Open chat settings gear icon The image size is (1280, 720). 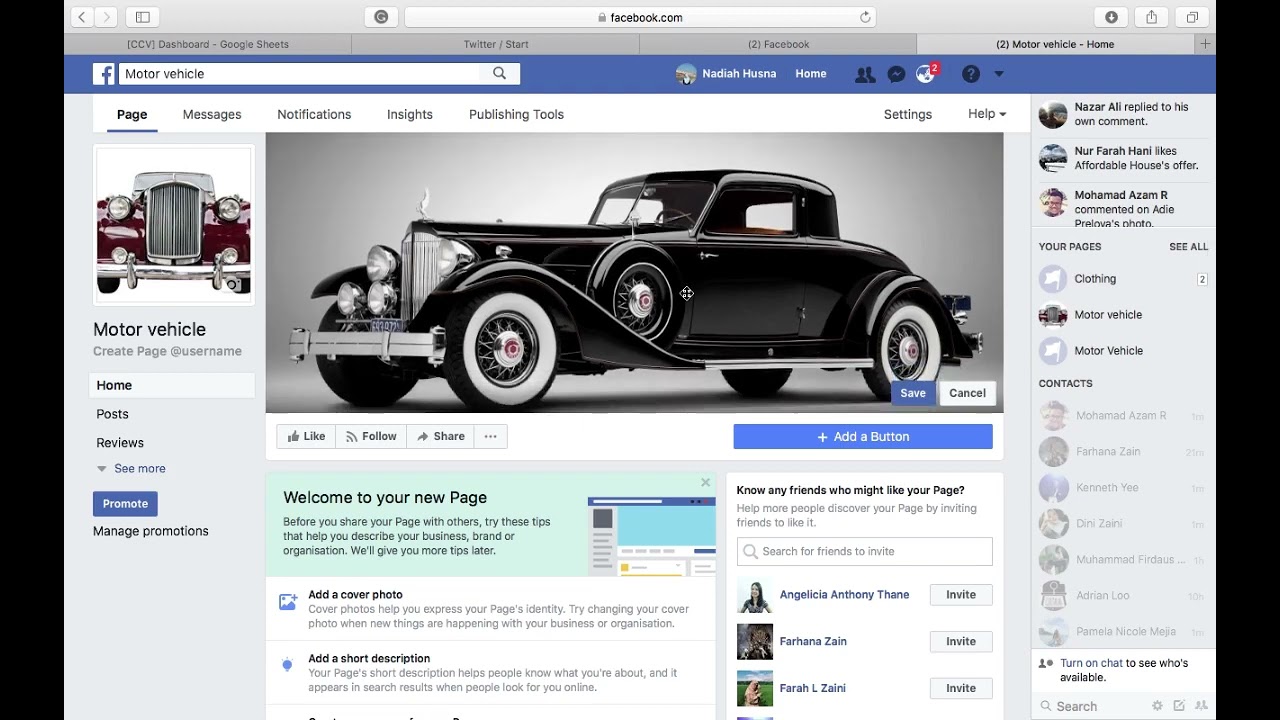[1157, 706]
